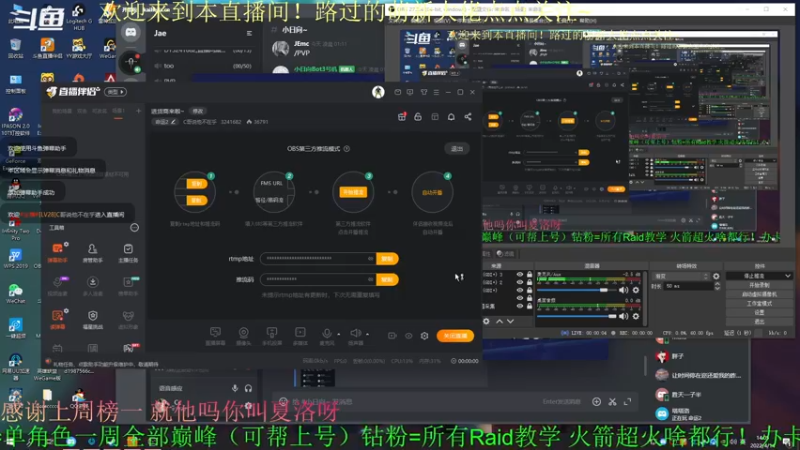
Task: Adjust OBS transition duration stepper
Action: pos(717,286)
